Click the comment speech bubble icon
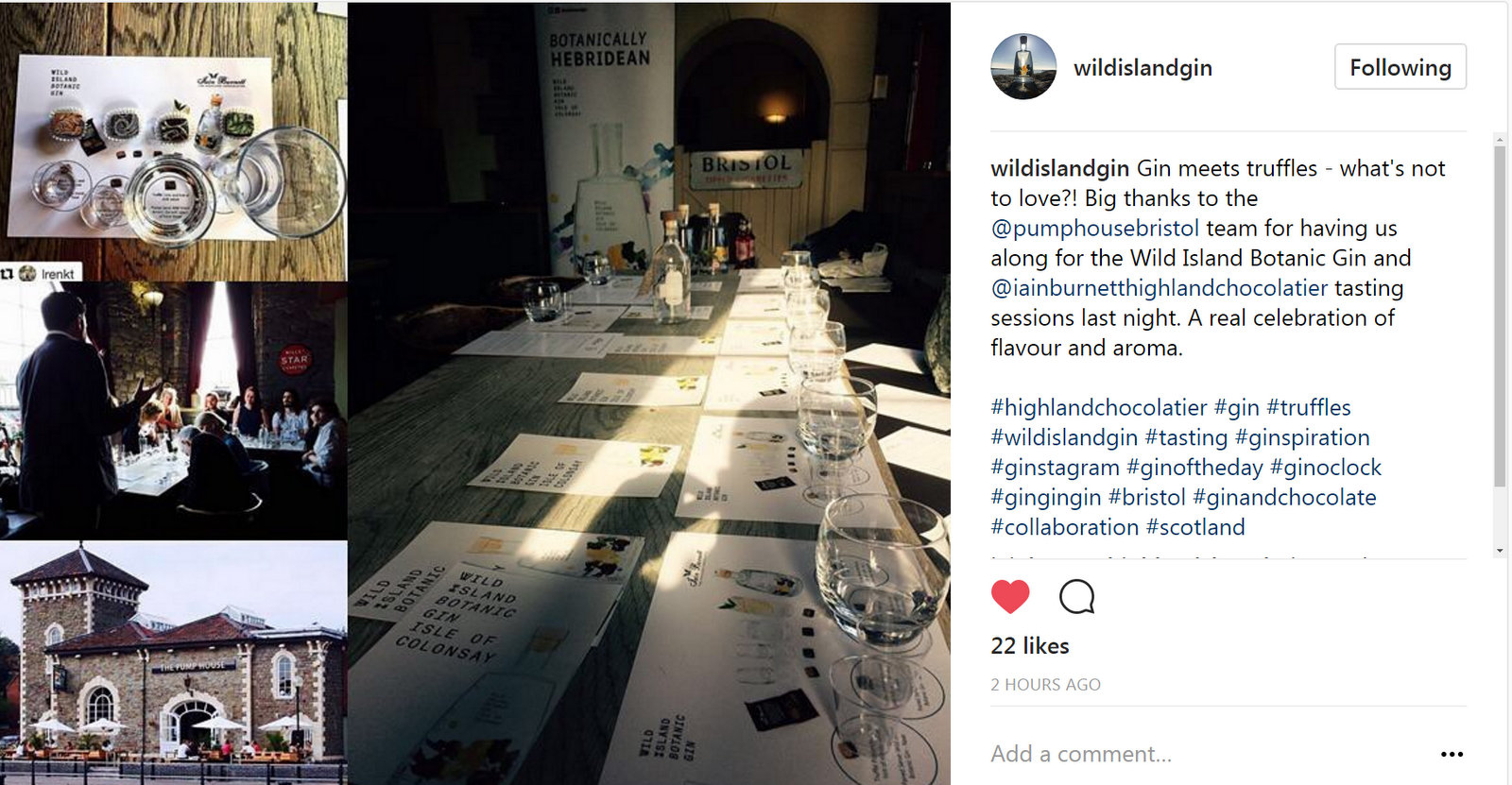Image resolution: width=1512 pixels, height=785 pixels. point(1077,597)
